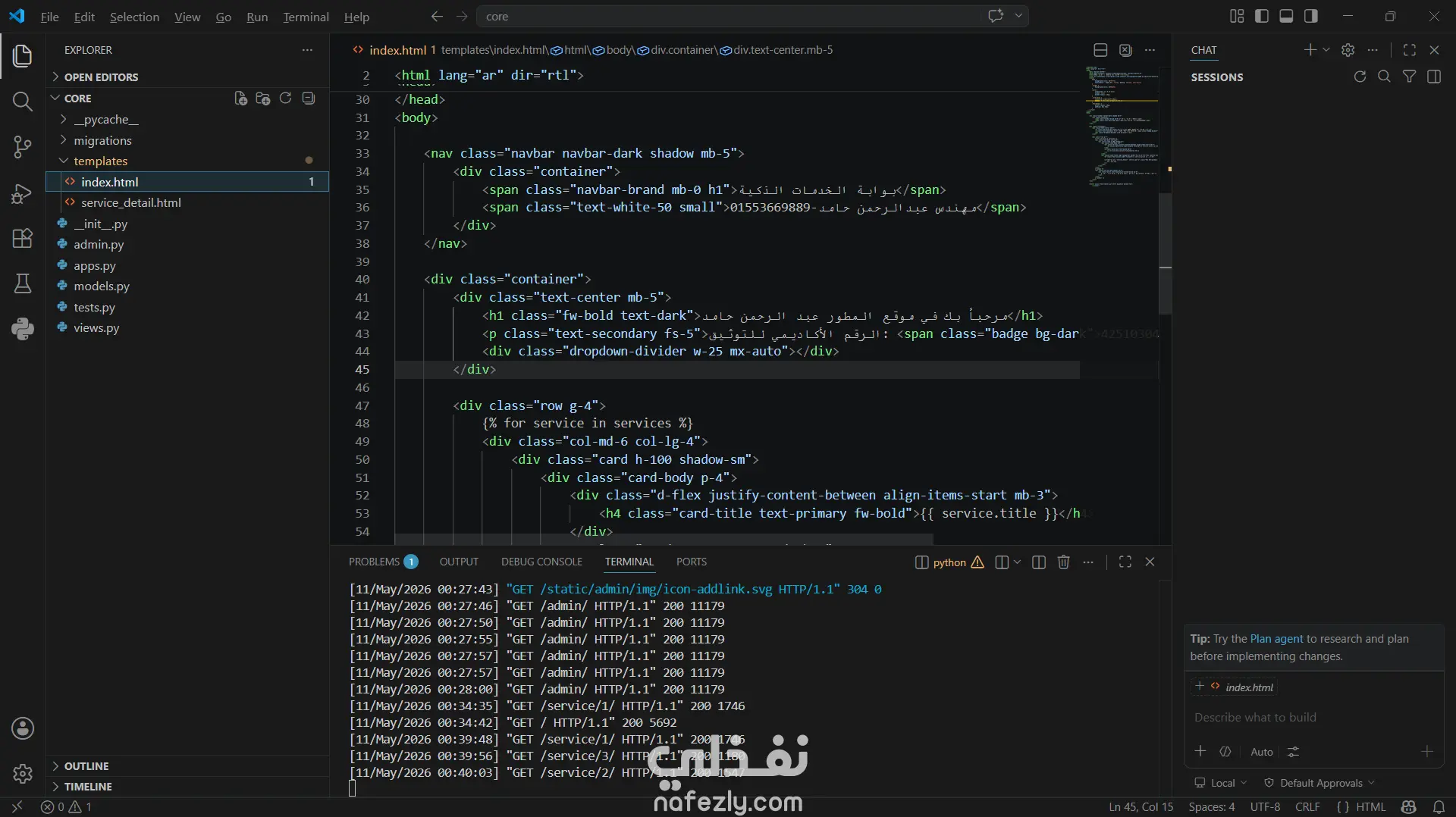Switch to the OUTPUT tab

coord(459,562)
